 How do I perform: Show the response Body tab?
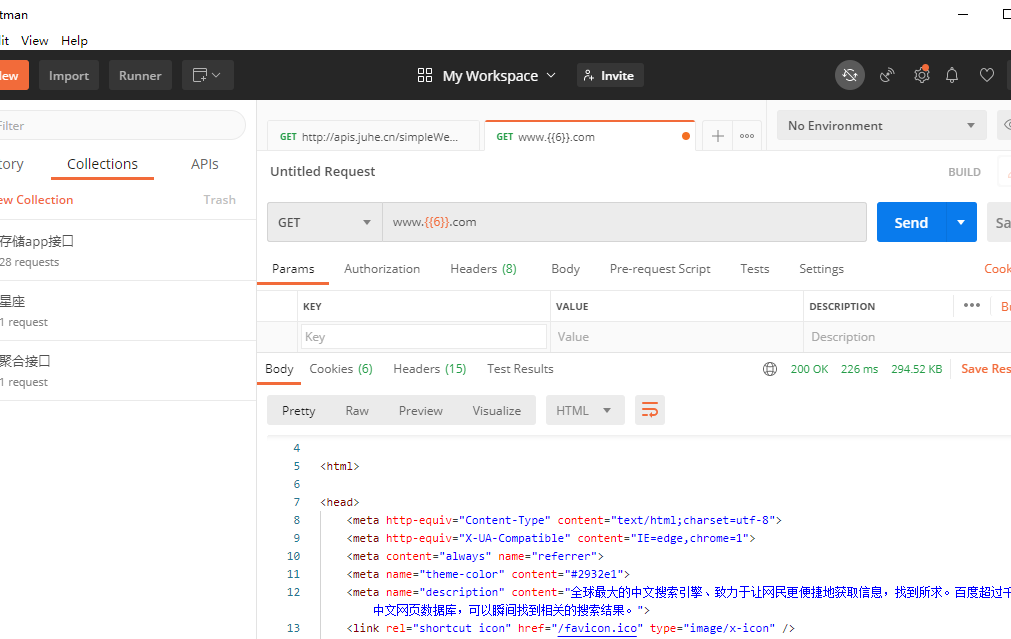coord(279,369)
